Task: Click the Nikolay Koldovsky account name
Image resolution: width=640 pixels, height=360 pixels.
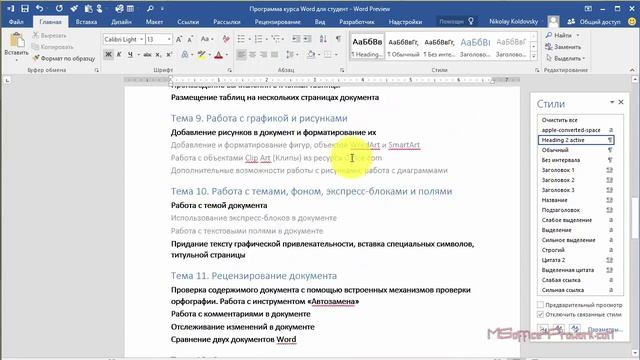Action: (x=513, y=22)
